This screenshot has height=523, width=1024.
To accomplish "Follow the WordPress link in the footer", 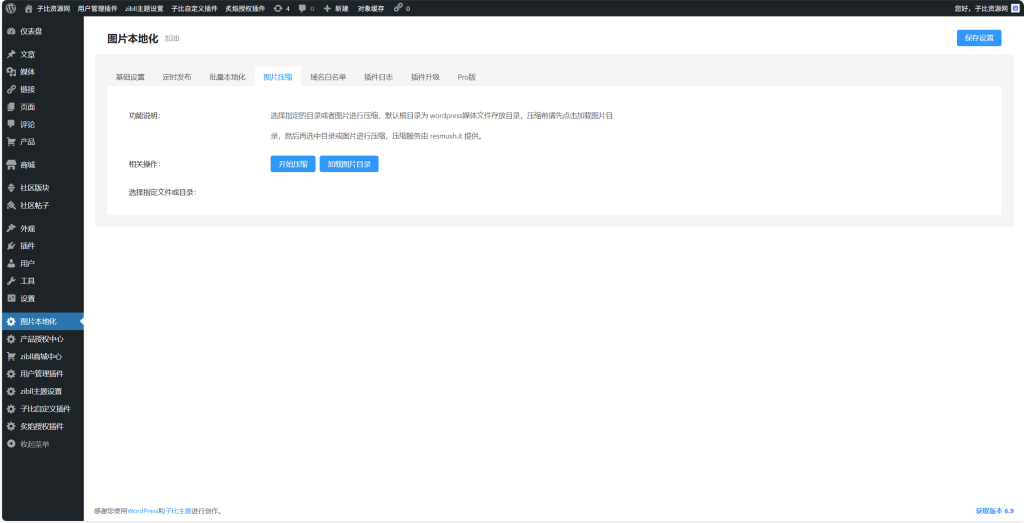I will tap(142, 511).
